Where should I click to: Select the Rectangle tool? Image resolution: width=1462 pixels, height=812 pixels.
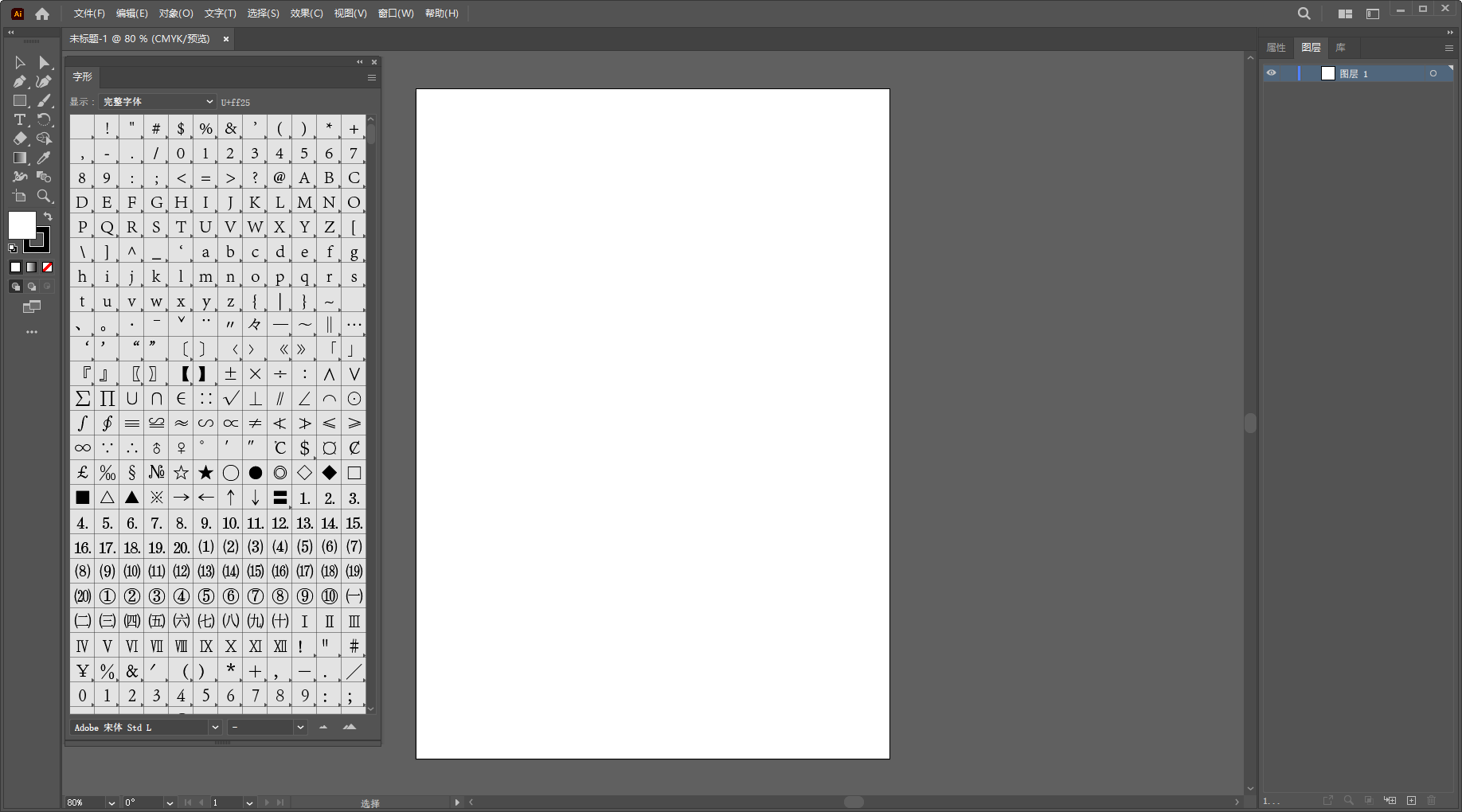click(20, 101)
